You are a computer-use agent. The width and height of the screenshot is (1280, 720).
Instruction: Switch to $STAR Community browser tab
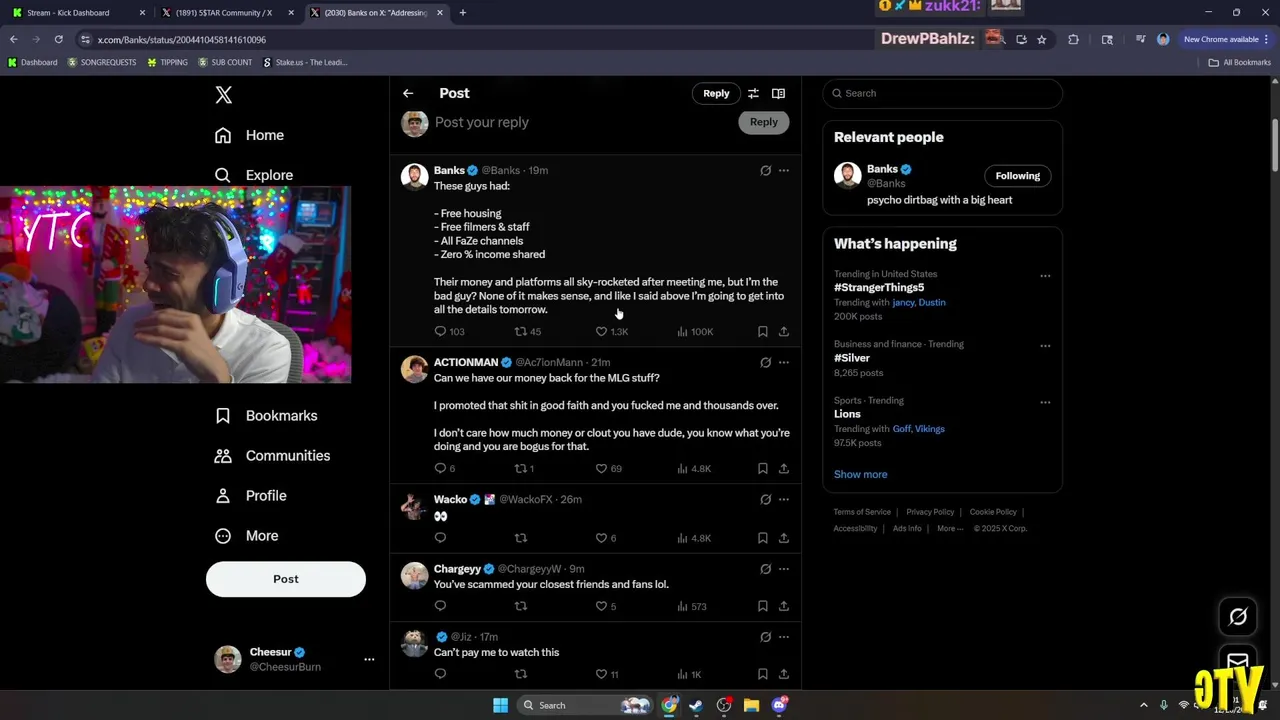pyautogui.click(x=226, y=13)
